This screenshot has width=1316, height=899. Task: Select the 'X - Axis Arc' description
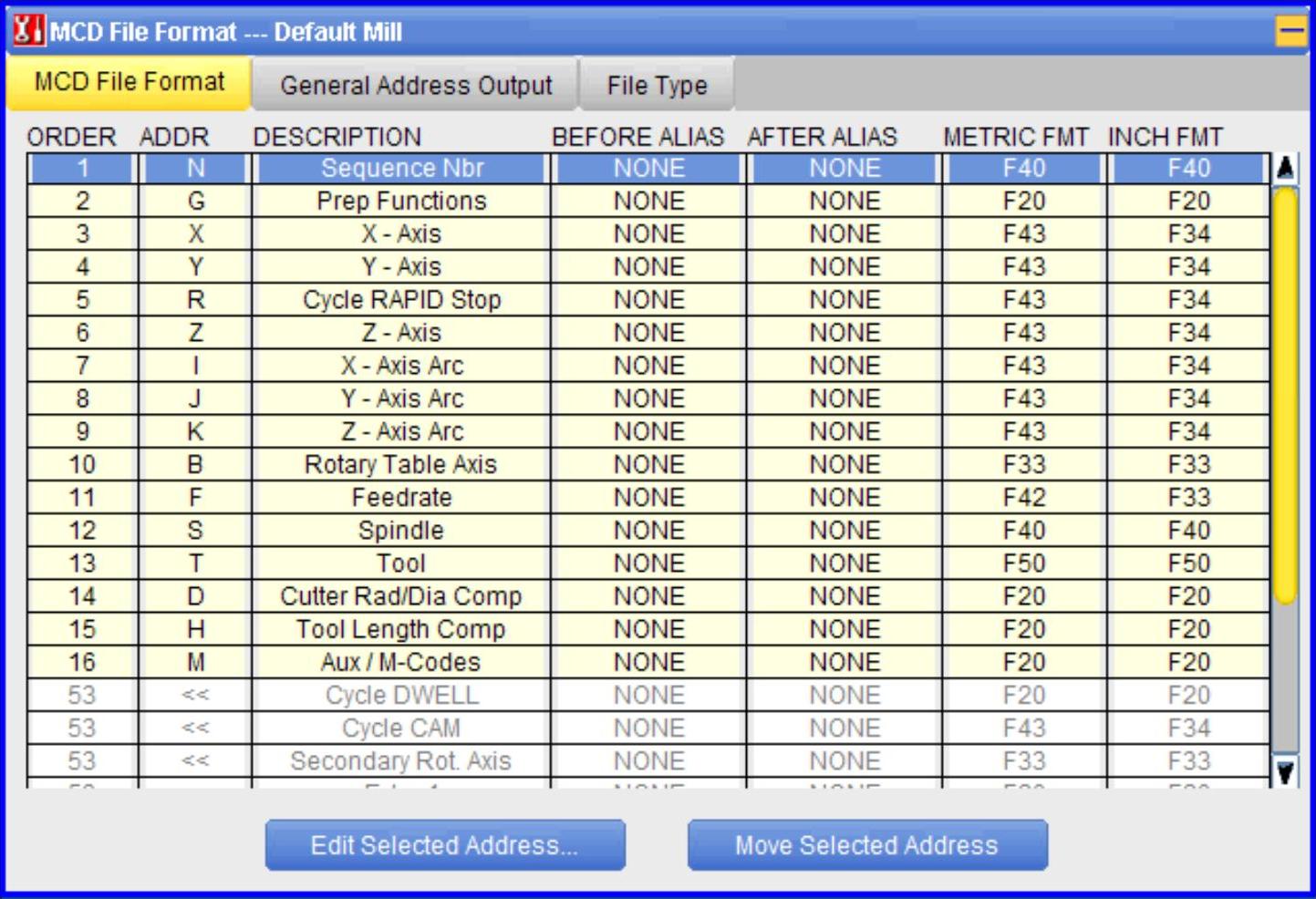coord(401,366)
